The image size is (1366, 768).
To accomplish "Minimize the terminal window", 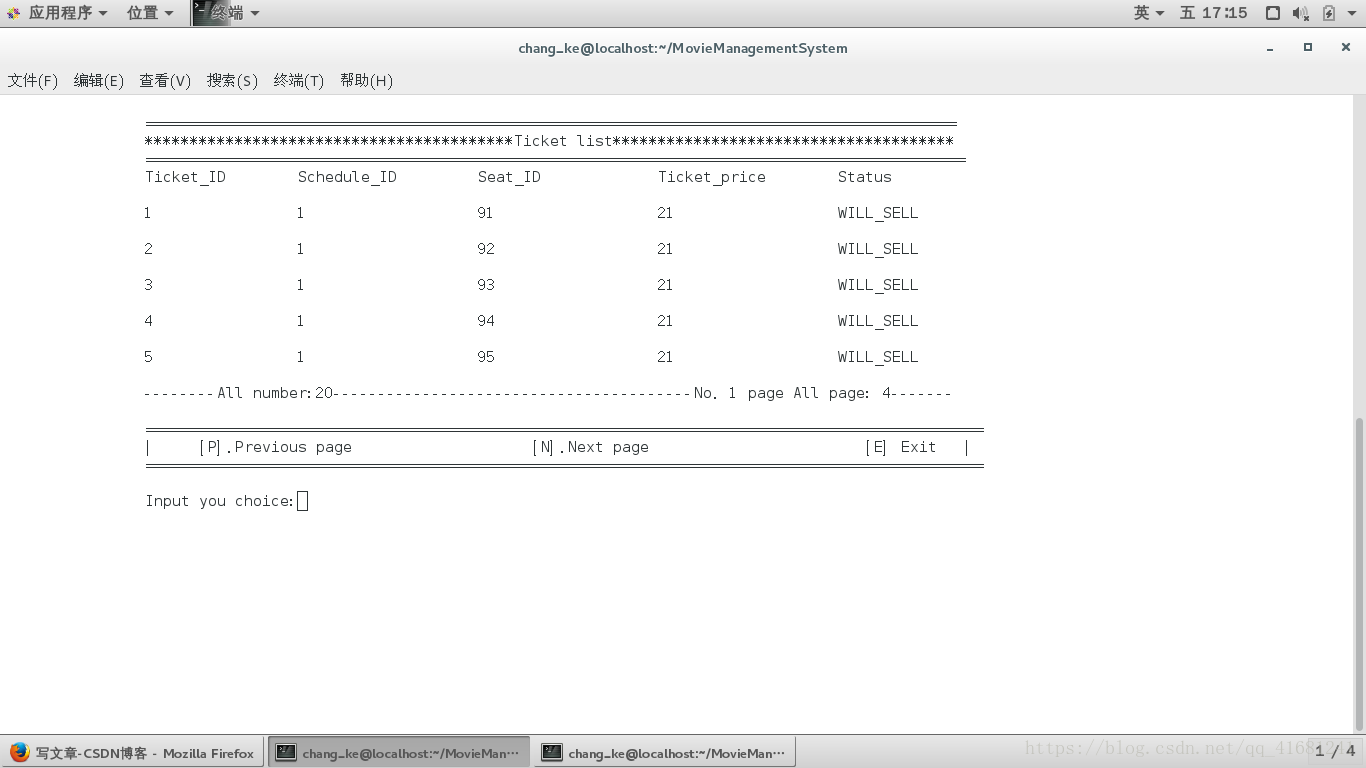I will 1270,48.
